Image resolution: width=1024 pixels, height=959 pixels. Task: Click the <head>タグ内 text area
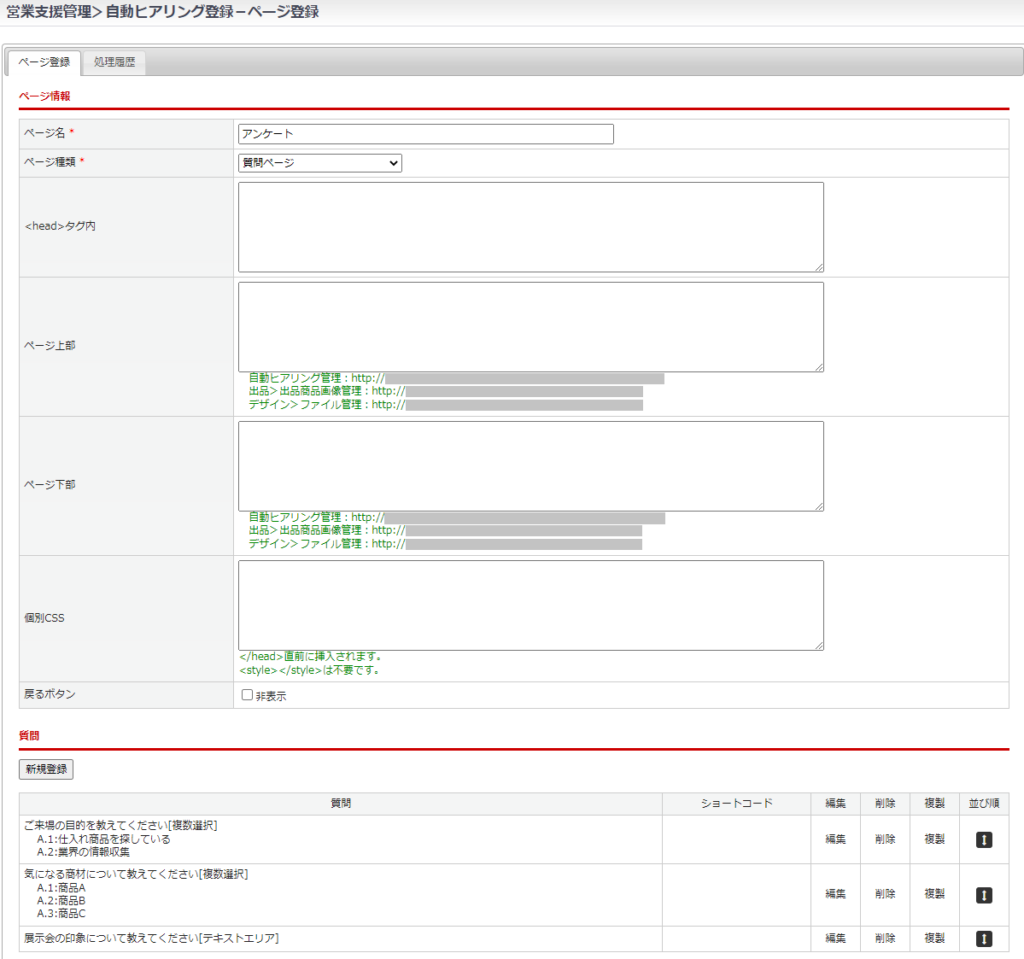[530, 227]
